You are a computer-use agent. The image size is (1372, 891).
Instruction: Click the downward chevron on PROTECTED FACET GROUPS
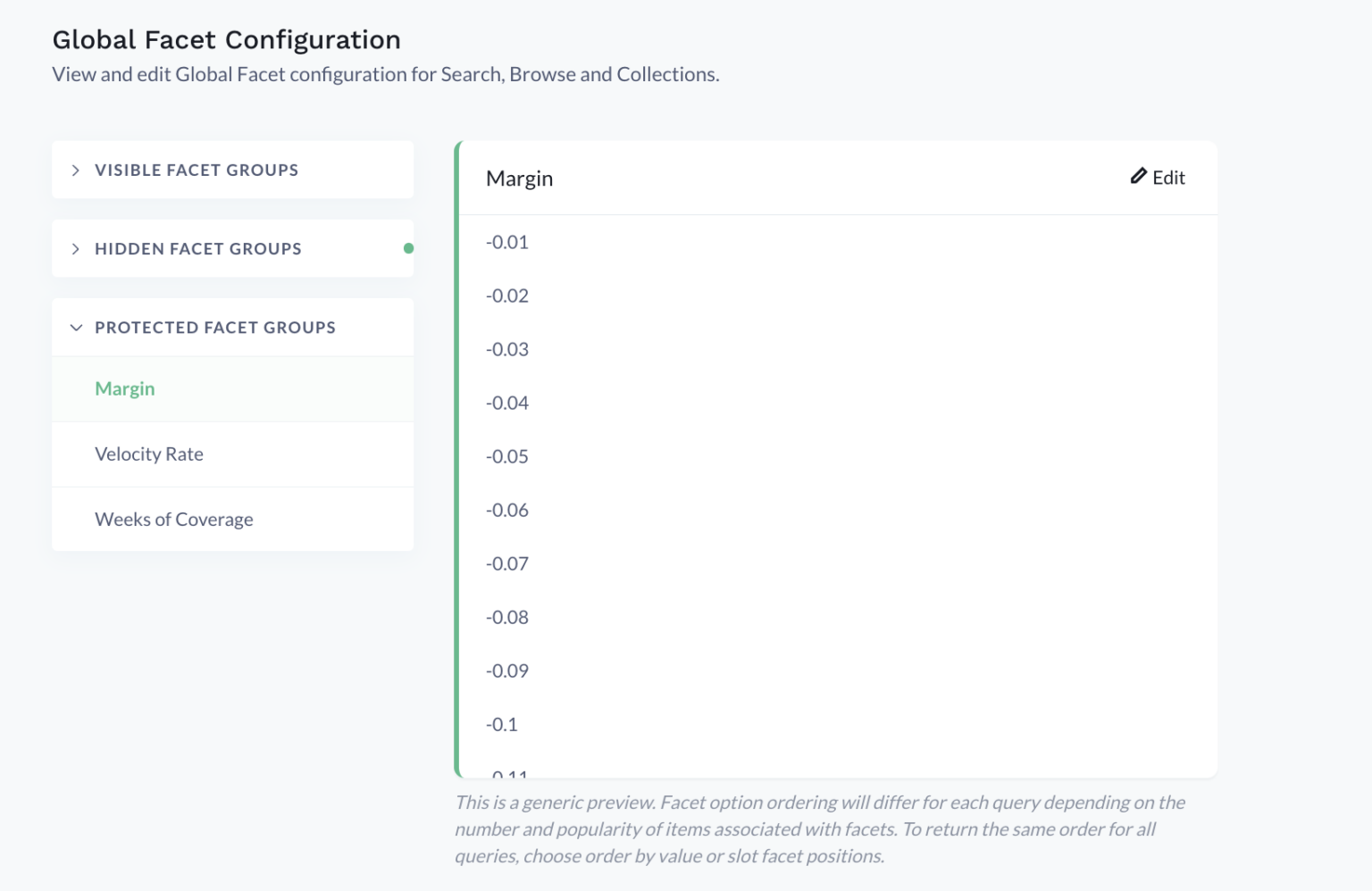pos(76,327)
